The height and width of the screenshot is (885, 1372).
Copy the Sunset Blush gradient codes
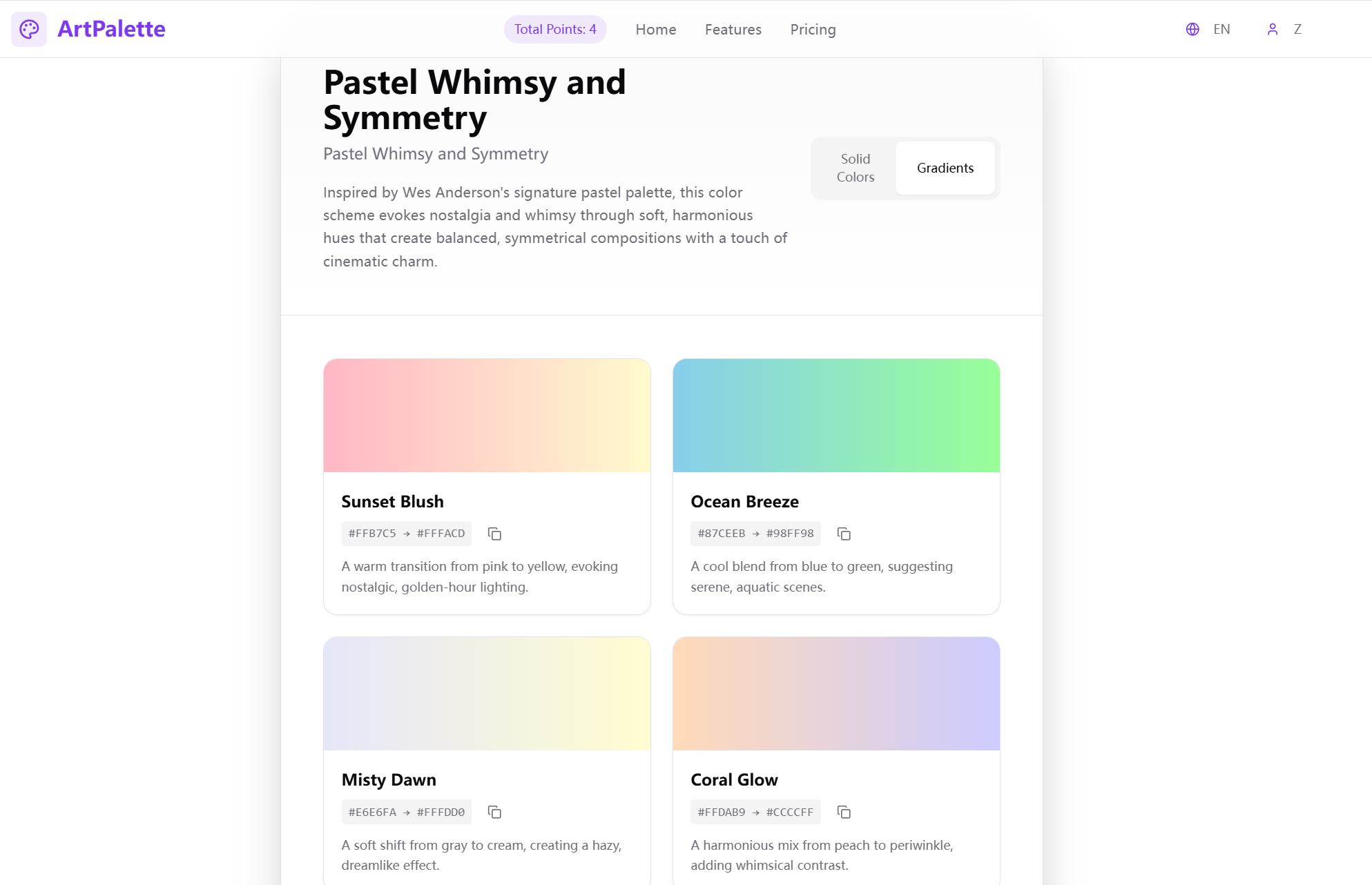(494, 533)
